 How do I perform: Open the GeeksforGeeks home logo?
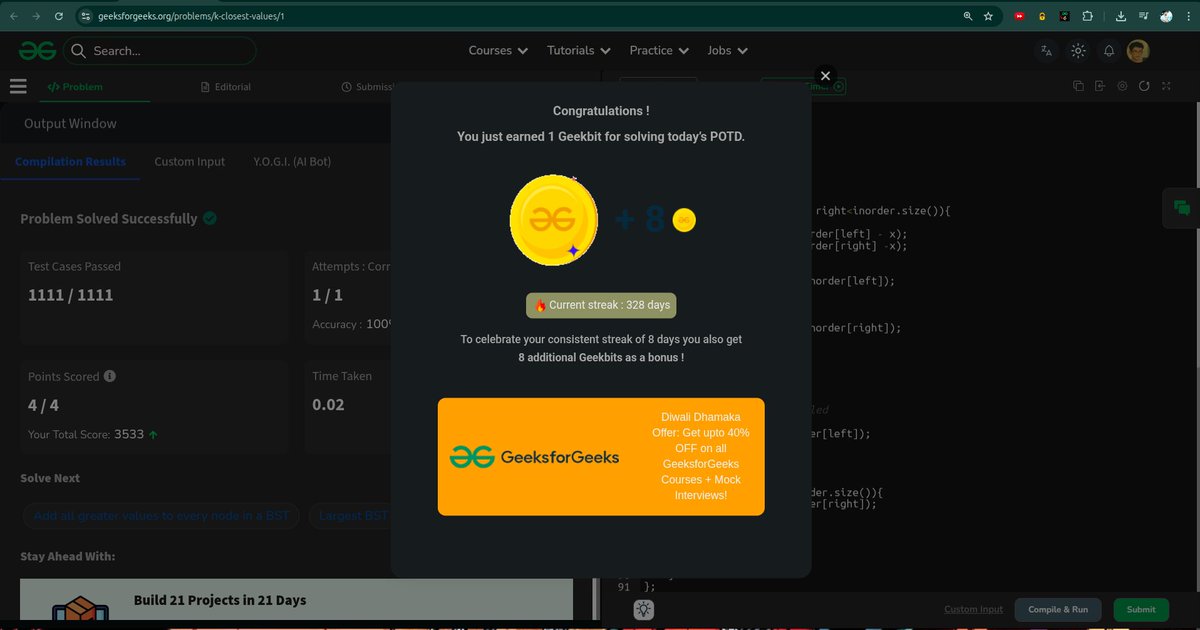click(37, 51)
